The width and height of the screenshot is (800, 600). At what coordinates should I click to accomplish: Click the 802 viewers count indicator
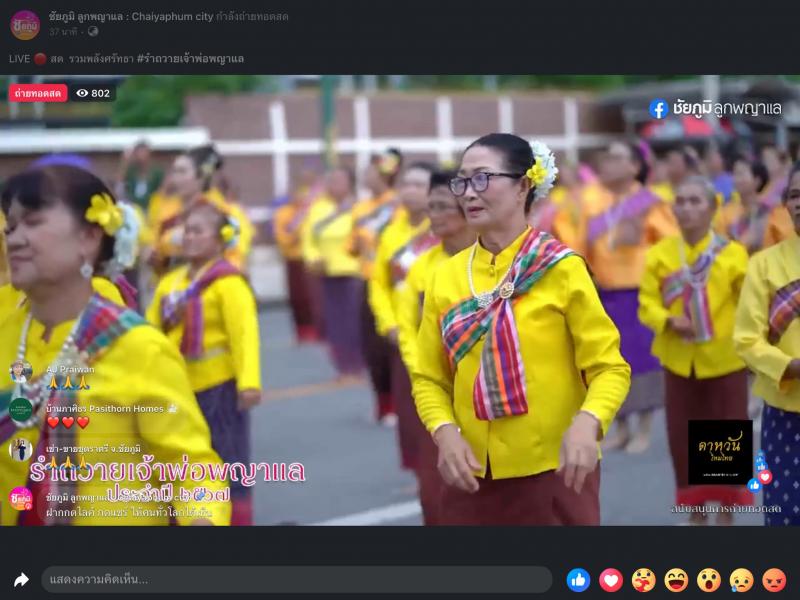point(93,93)
